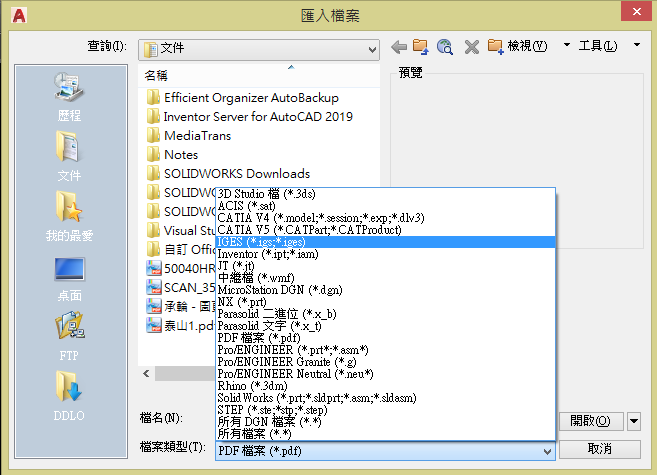Choose PDF 檔案 (*.pdf) in list
The height and width of the screenshot is (475, 657).
pos(385,338)
